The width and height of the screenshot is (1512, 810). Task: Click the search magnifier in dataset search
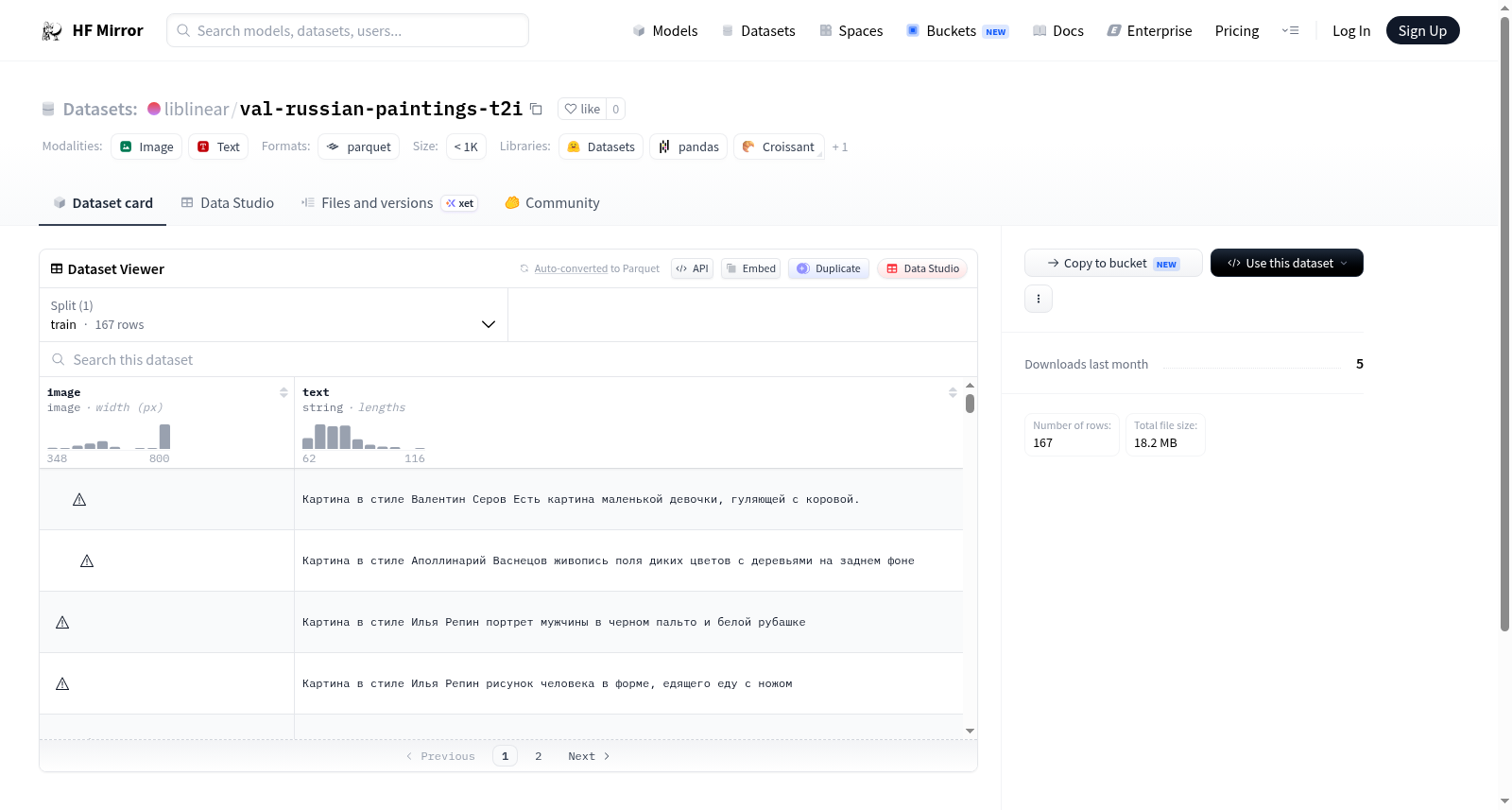pyautogui.click(x=59, y=359)
